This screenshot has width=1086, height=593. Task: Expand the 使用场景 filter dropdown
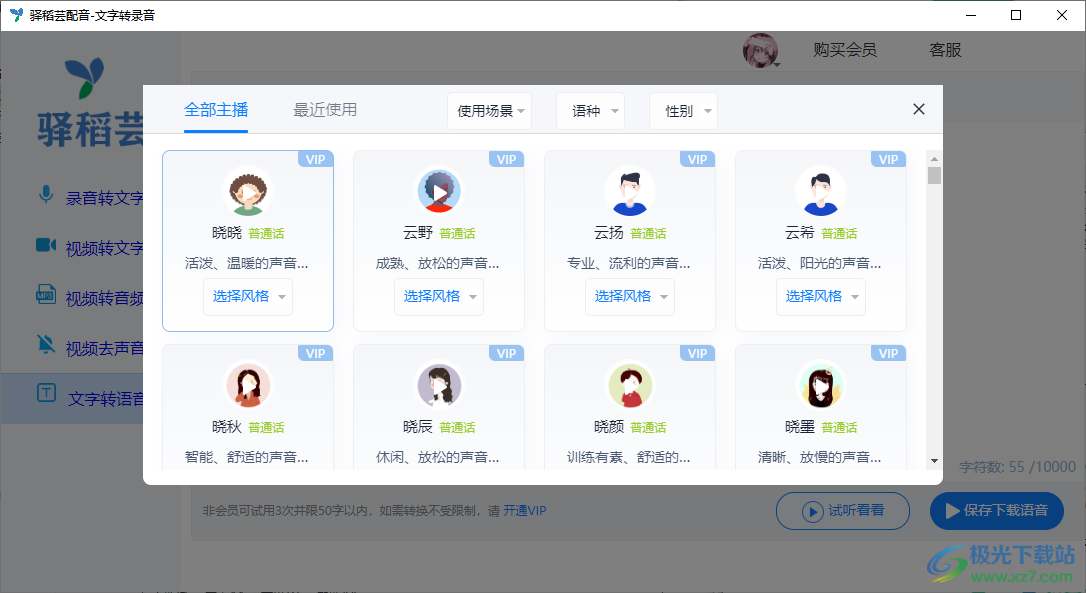[x=489, y=111]
